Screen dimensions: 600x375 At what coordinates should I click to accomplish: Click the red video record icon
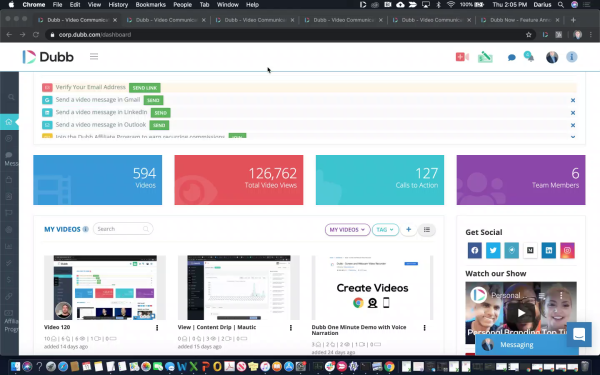pos(462,57)
